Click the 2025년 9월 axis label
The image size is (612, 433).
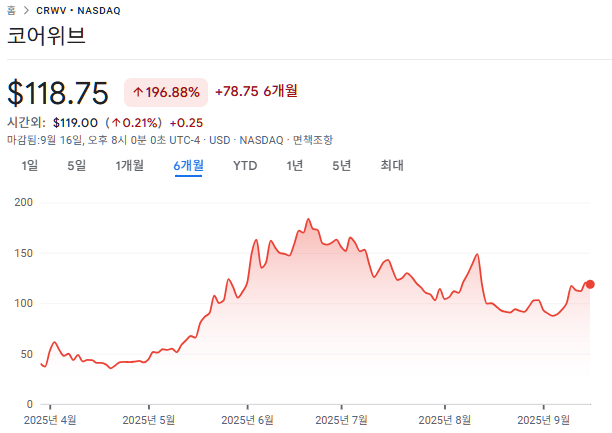tap(543, 420)
